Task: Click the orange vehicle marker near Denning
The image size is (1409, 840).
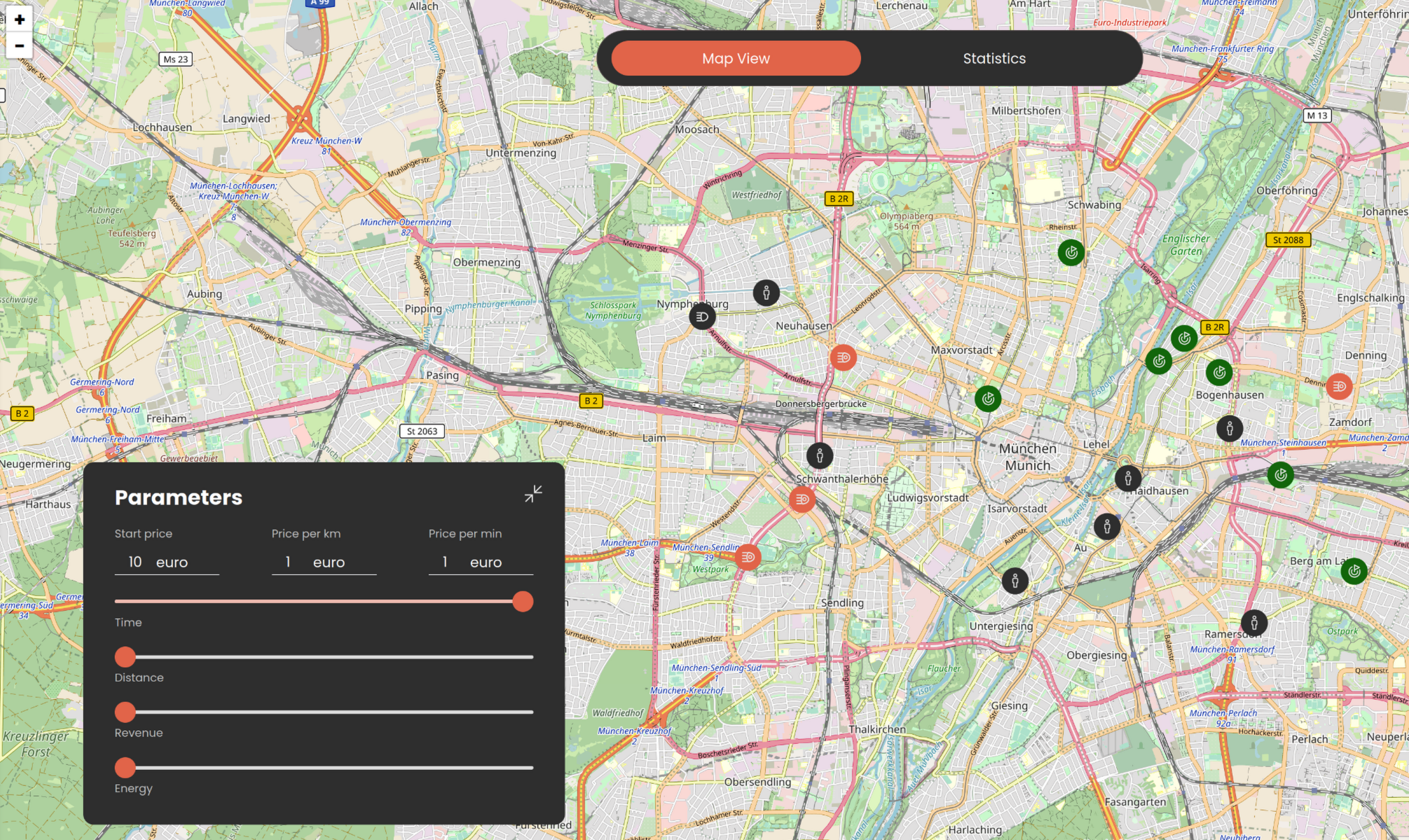Action: point(1338,386)
